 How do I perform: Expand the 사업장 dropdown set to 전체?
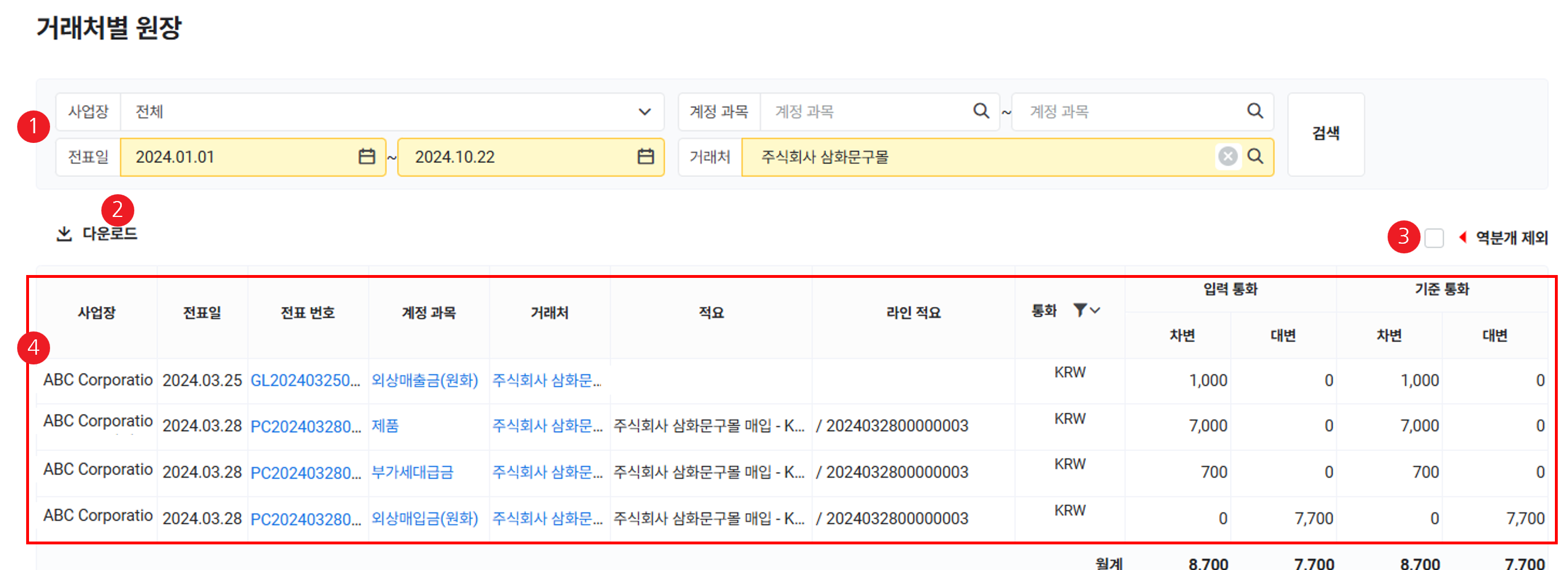click(644, 112)
